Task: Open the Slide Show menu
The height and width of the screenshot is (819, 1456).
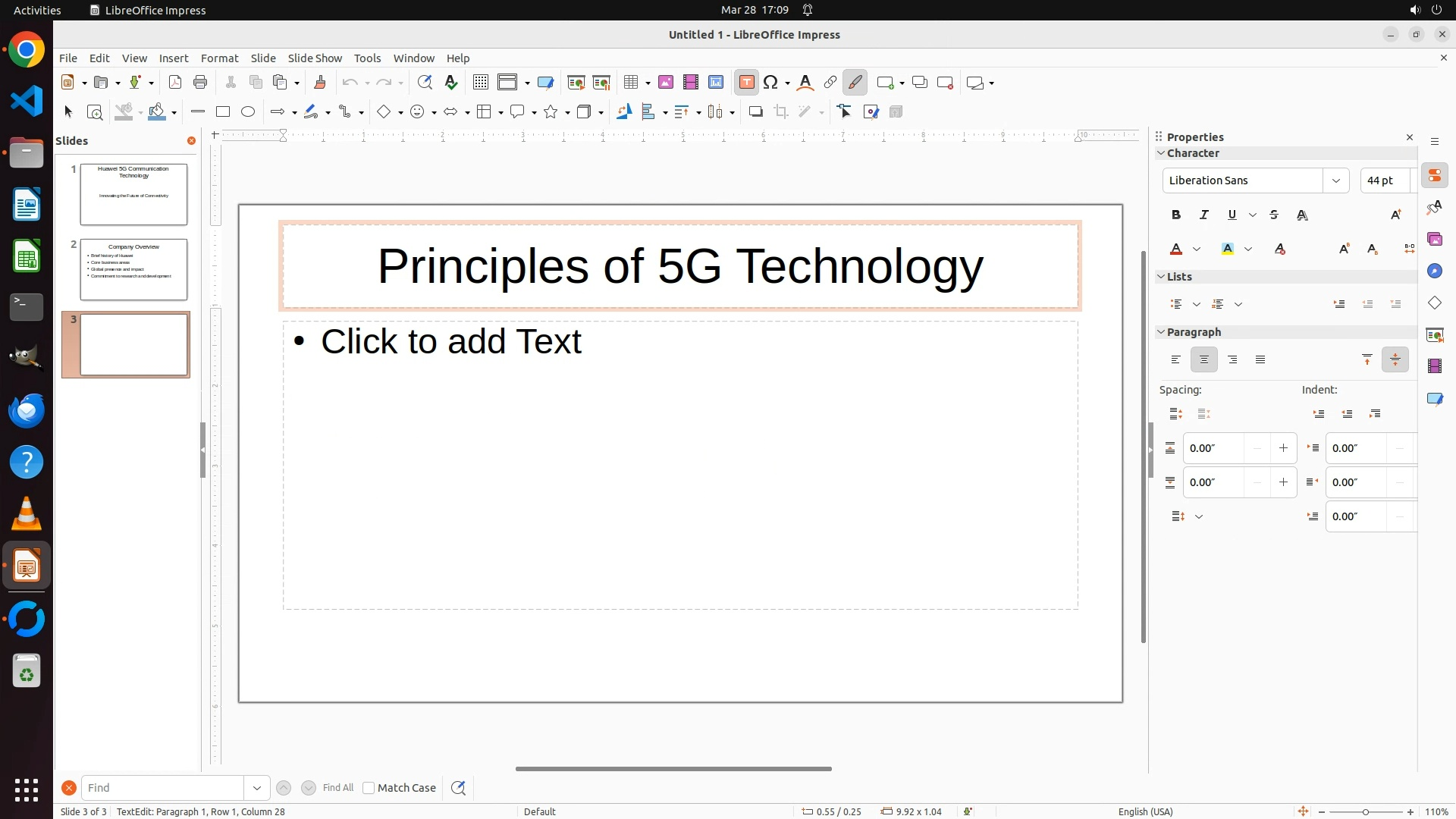Action: coord(315,58)
